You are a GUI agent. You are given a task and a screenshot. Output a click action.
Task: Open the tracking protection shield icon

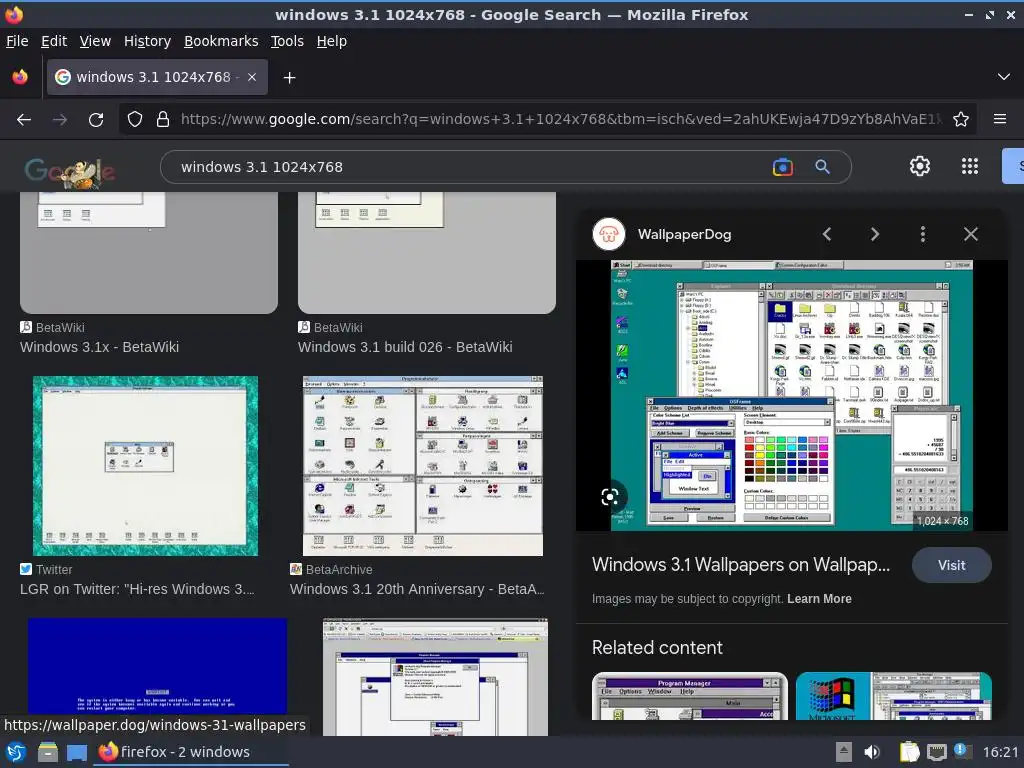point(135,119)
